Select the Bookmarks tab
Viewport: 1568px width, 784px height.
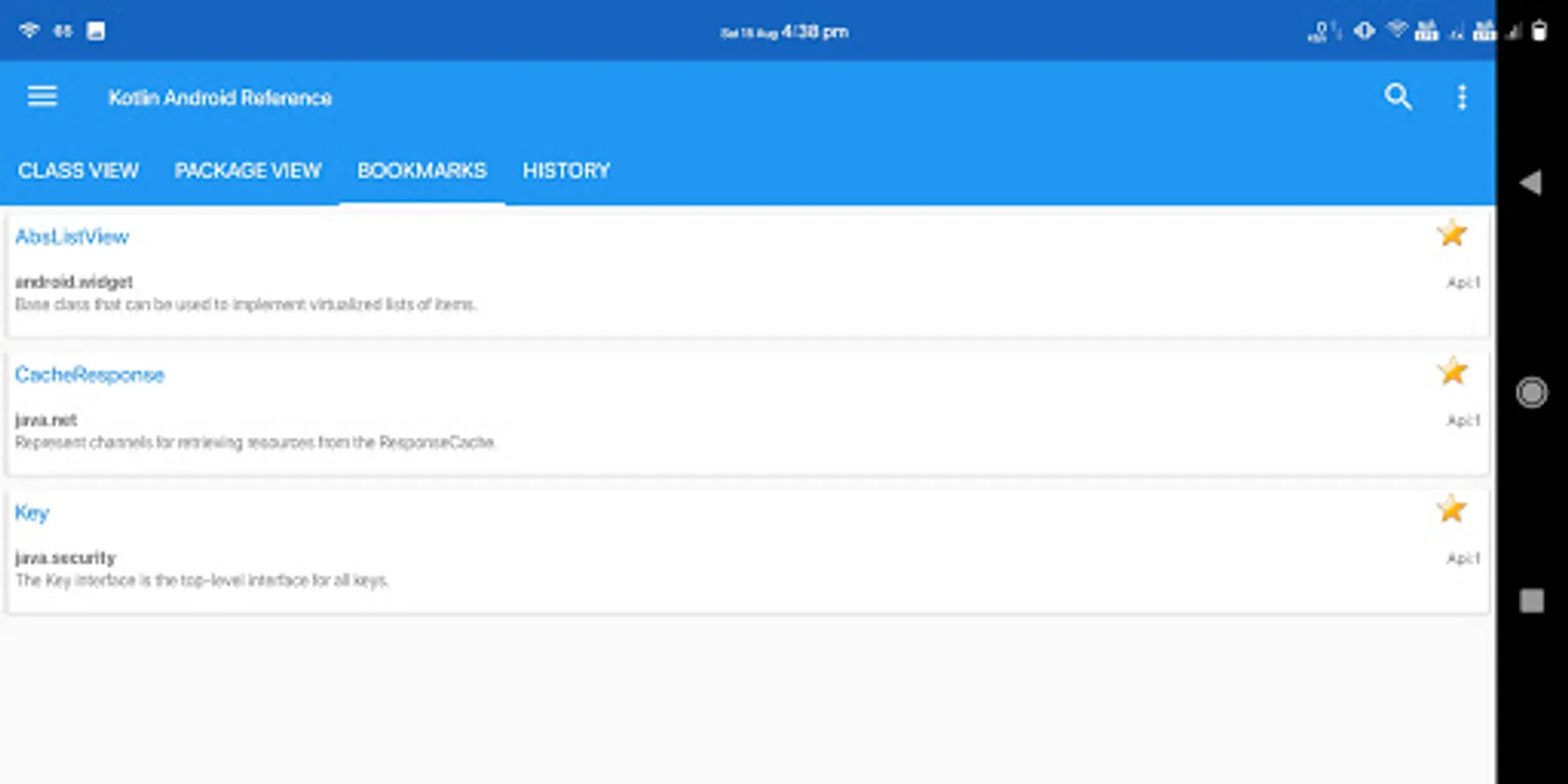(x=422, y=171)
